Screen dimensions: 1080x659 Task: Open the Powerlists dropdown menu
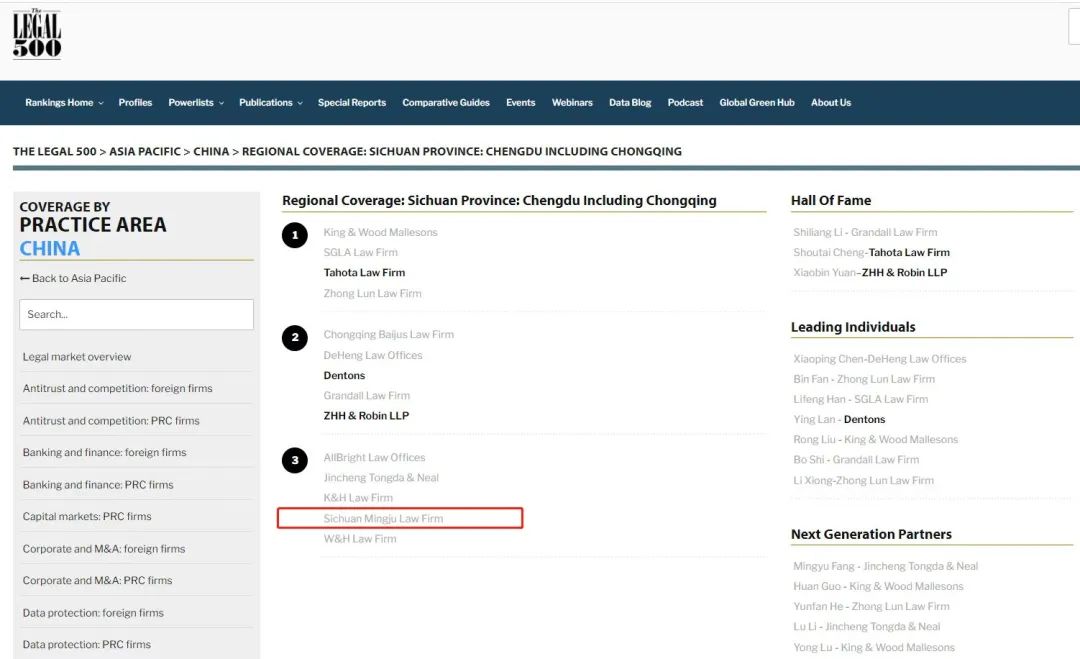point(195,103)
